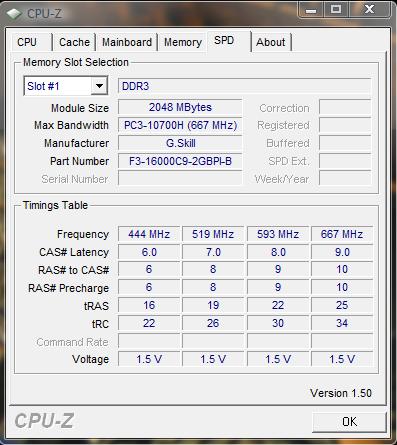
Task: Click the PC3-10700H (667 MHz) bandwidth value
Action: click(x=180, y=125)
